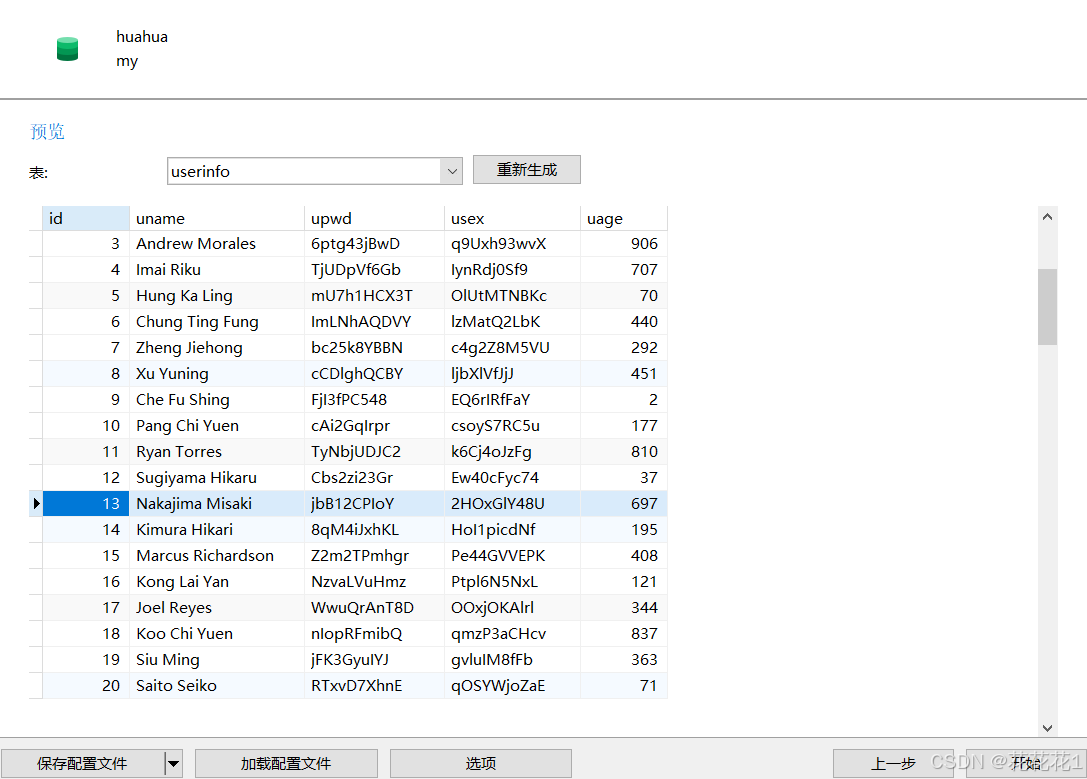1087x779 pixels.
Task: Select the Kimura Hikari cell
Action: (x=217, y=529)
